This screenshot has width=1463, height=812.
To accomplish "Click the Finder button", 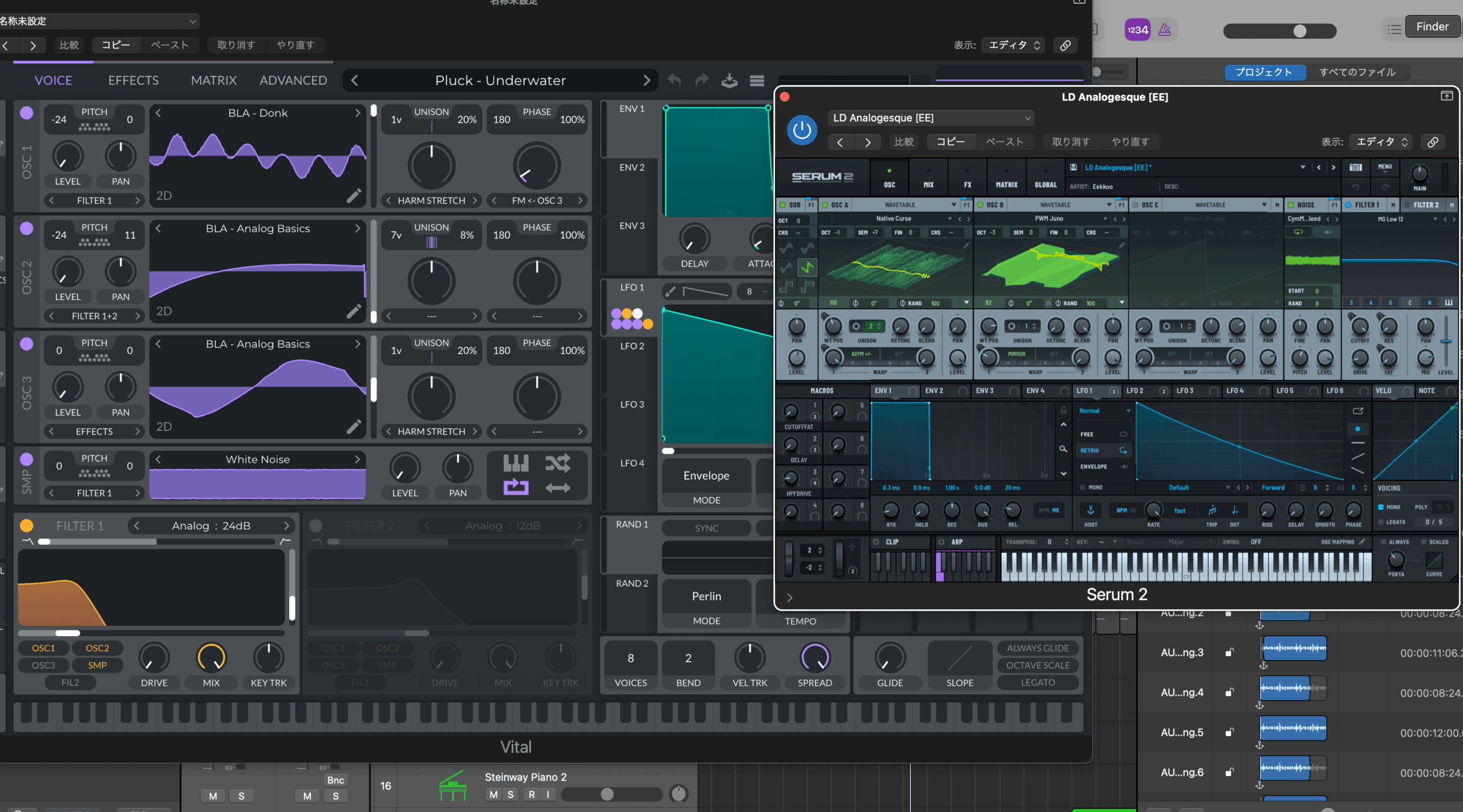I will pos(1432,27).
